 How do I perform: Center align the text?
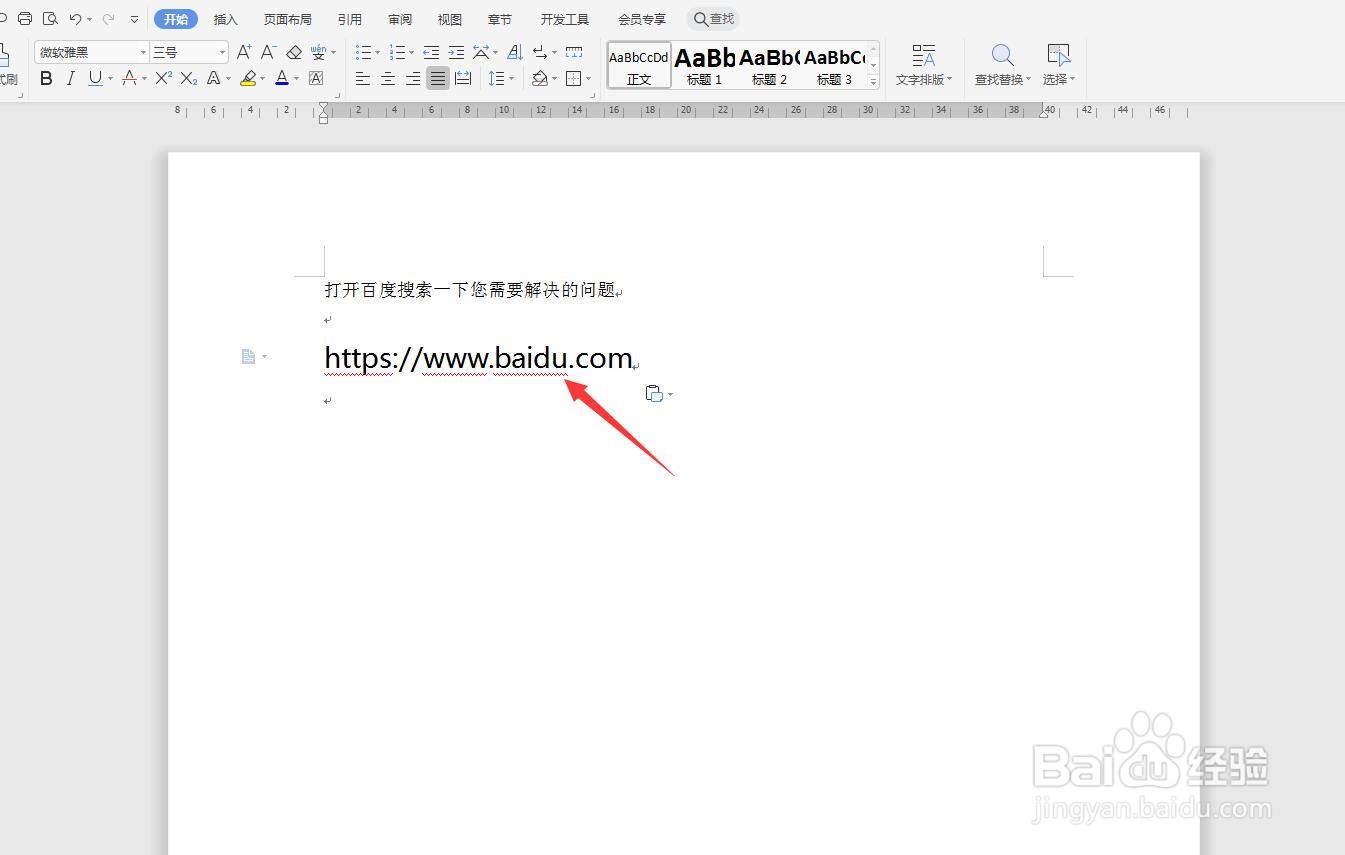pos(388,78)
